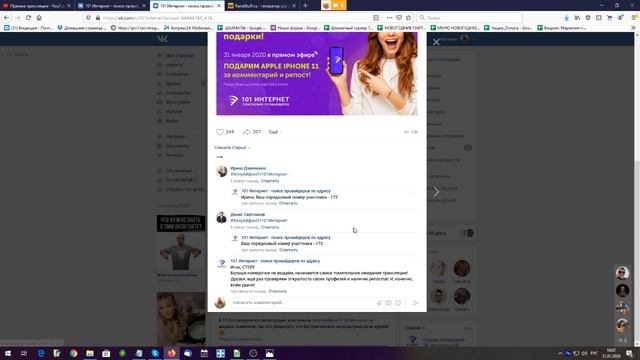Click Денис Светлаков's comment avatar
Viewport: 640px width, 360px height.
tap(222, 218)
